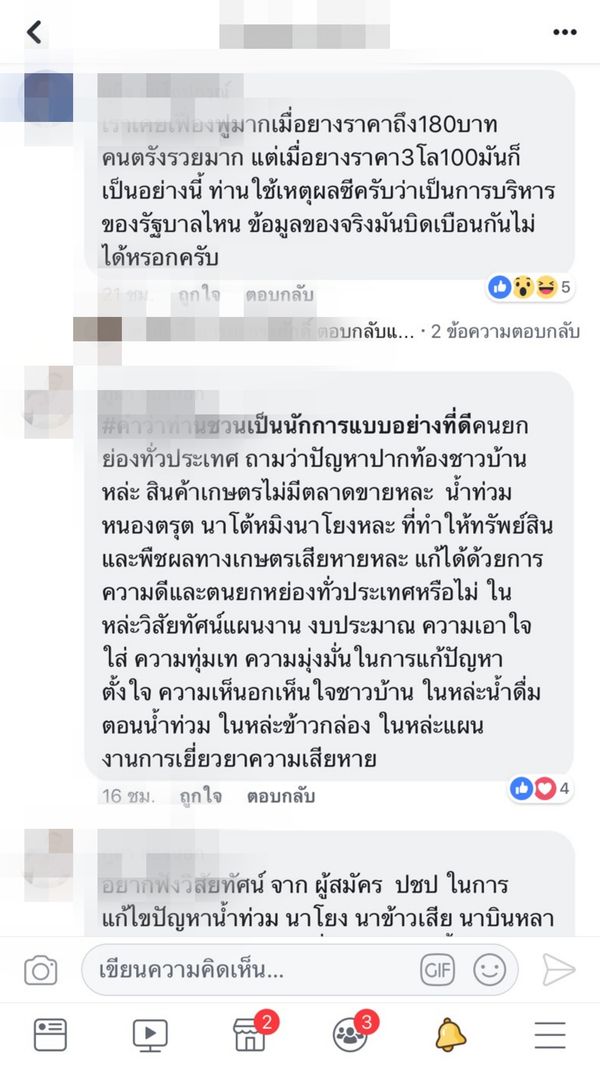Open the emoji smiley picker

coord(490,969)
